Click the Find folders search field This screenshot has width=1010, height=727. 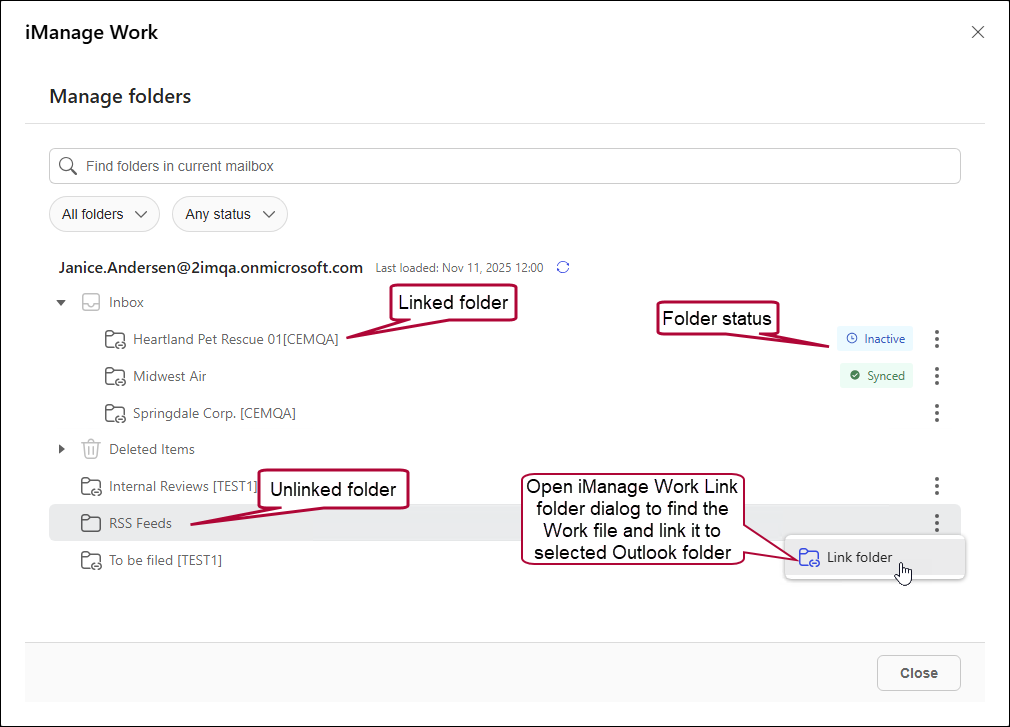click(x=505, y=166)
